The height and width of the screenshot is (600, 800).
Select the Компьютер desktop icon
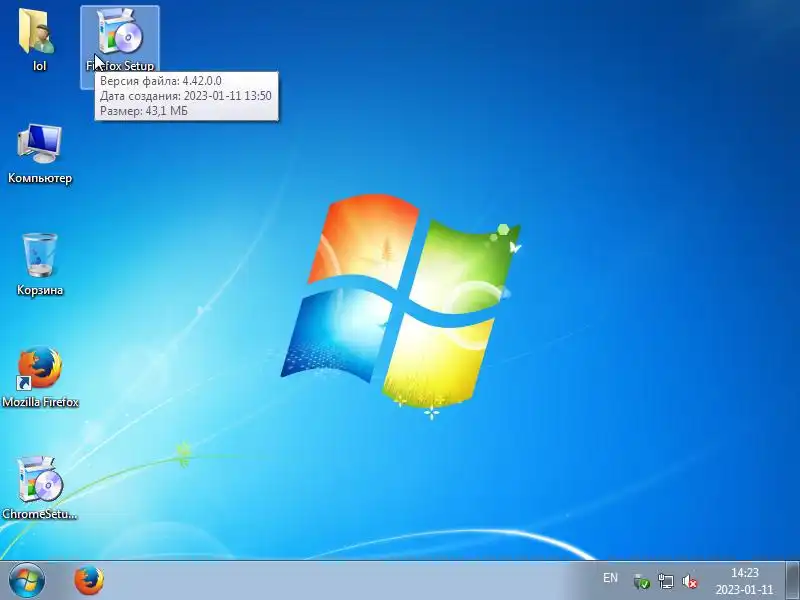coord(40,144)
